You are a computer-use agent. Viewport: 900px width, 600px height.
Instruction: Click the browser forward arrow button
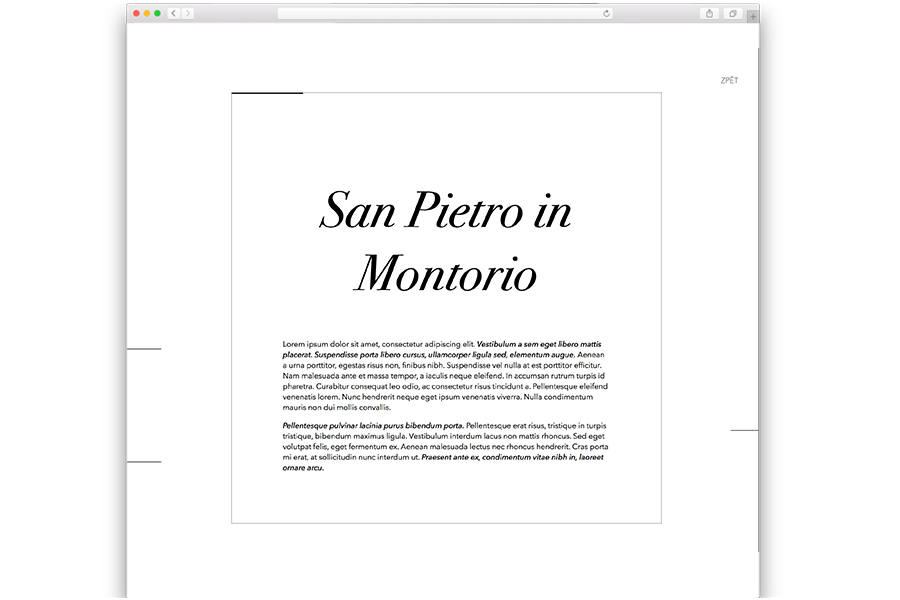coord(188,13)
